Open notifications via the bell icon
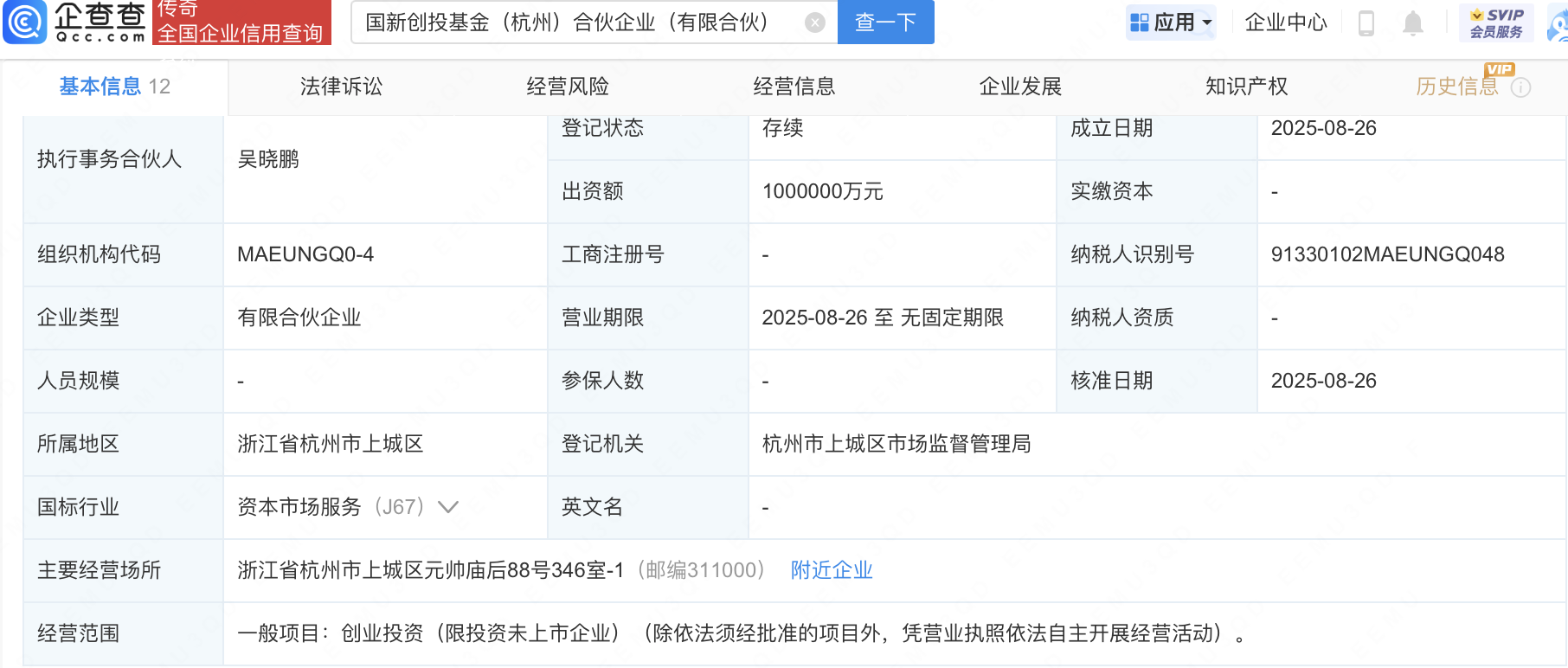 [x=1412, y=22]
